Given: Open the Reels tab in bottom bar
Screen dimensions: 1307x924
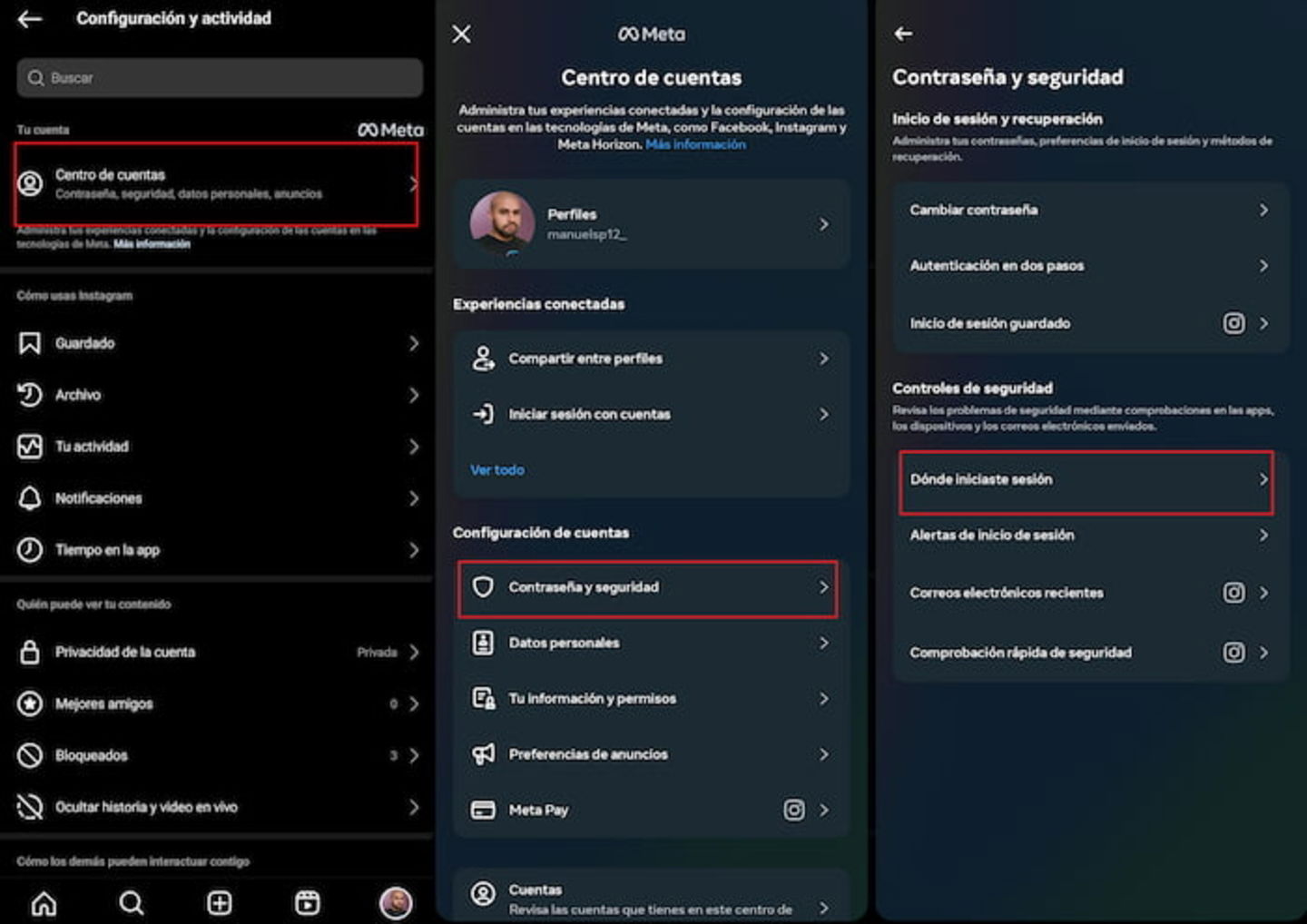Looking at the screenshot, I should click(x=308, y=903).
